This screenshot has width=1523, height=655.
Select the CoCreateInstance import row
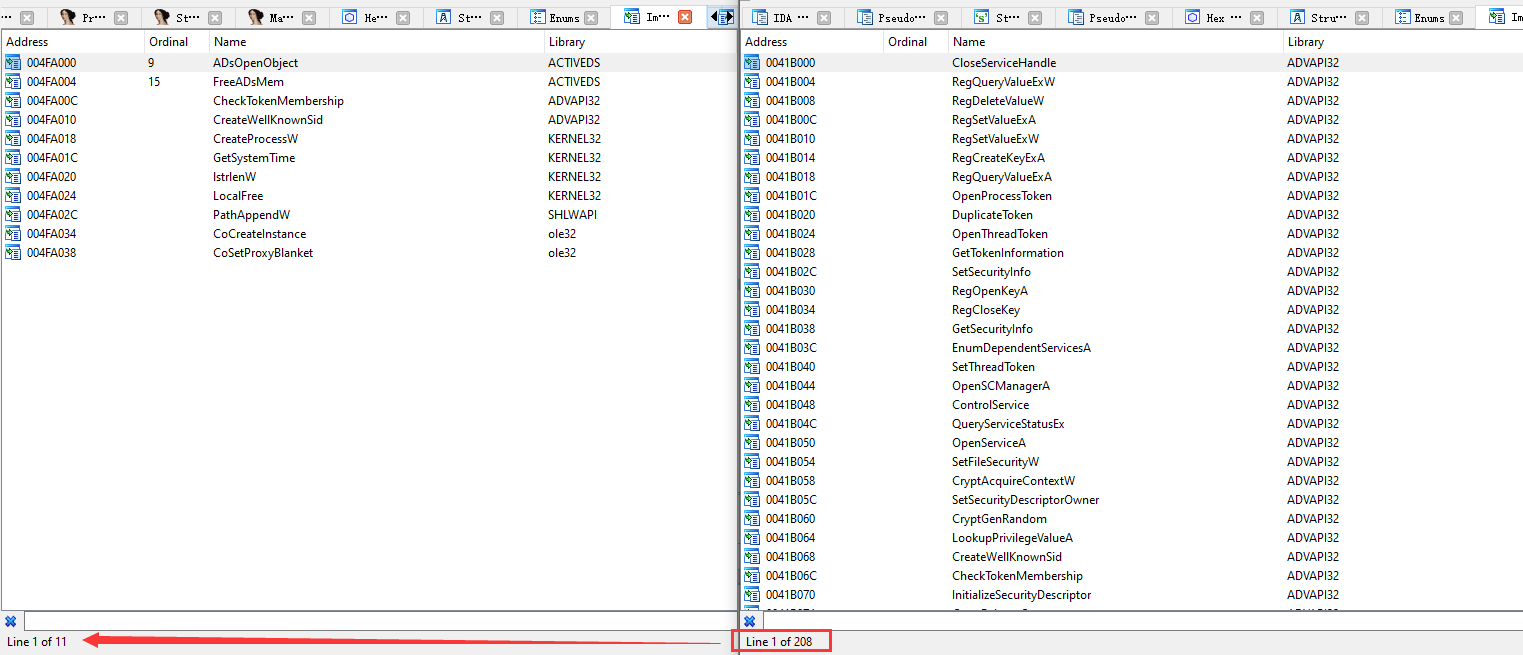click(x=259, y=234)
